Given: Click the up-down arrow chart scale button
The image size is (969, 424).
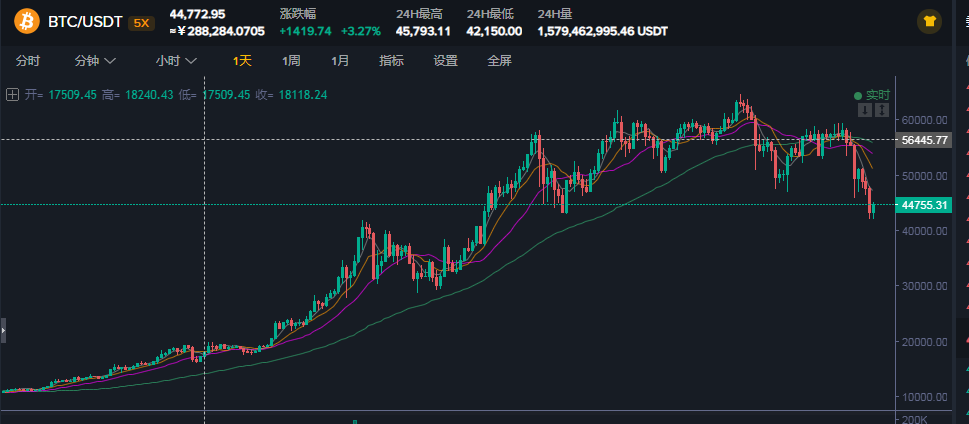Looking at the screenshot, I should pyautogui.click(x=882, y=110).
